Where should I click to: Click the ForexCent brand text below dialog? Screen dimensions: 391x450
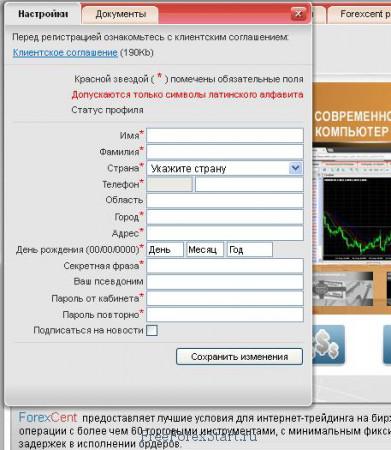pyautogui.click(x=48, y=417)
